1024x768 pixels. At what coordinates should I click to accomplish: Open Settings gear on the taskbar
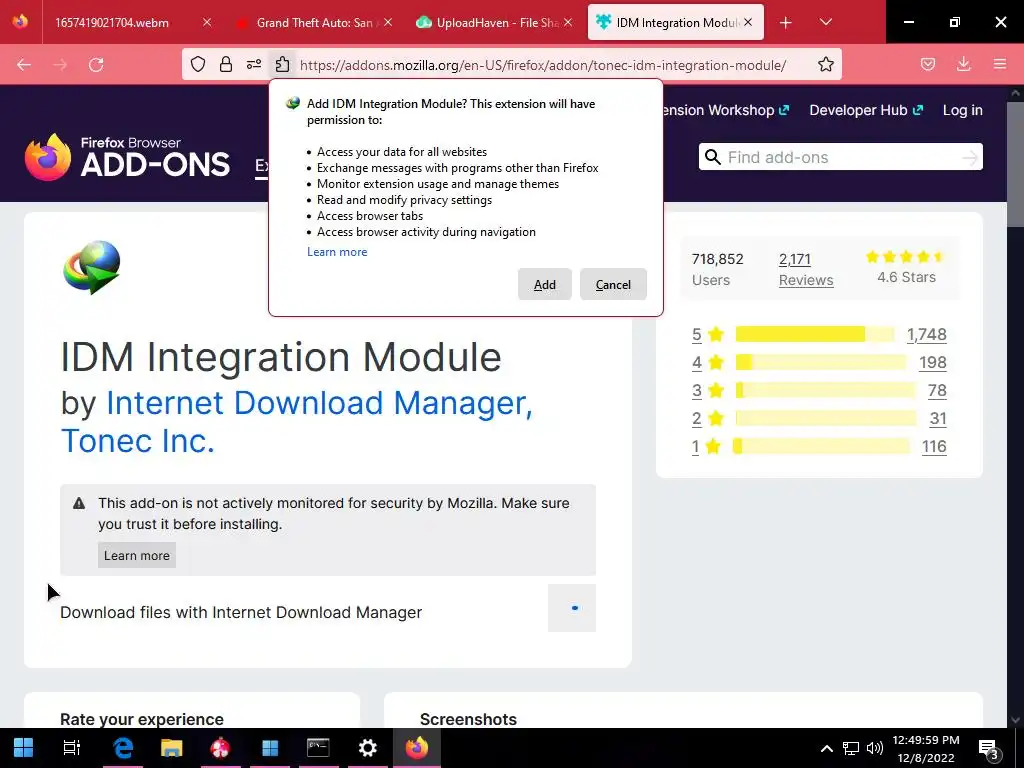tap(368, 747)
